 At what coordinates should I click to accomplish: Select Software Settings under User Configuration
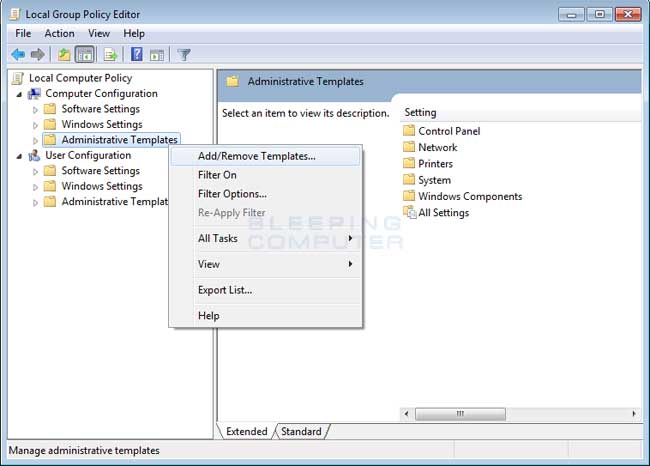click(x=101, y=171)
